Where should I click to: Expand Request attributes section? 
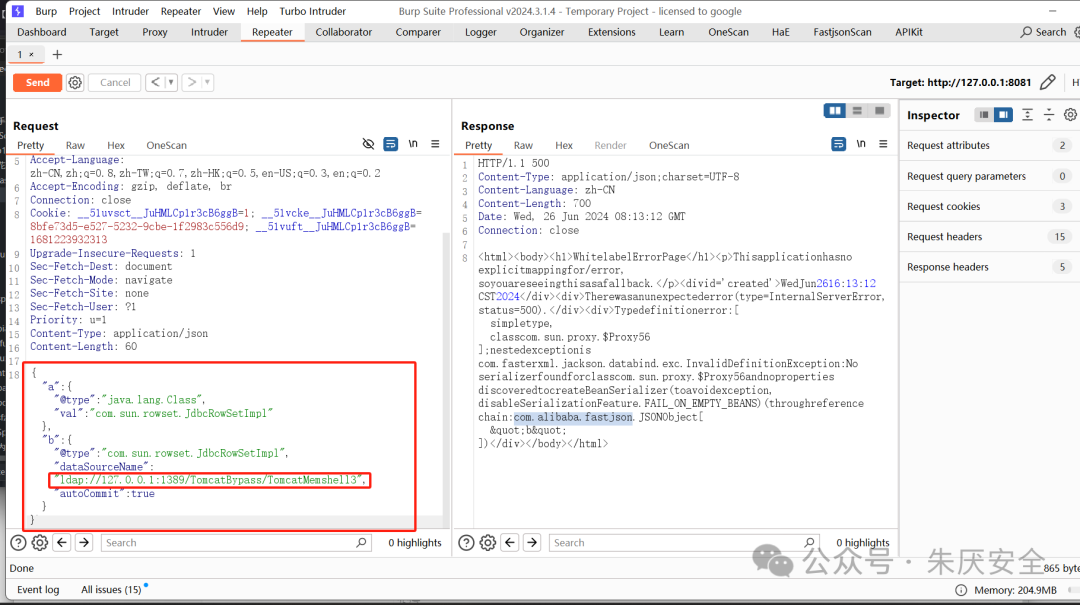(989, 145)
